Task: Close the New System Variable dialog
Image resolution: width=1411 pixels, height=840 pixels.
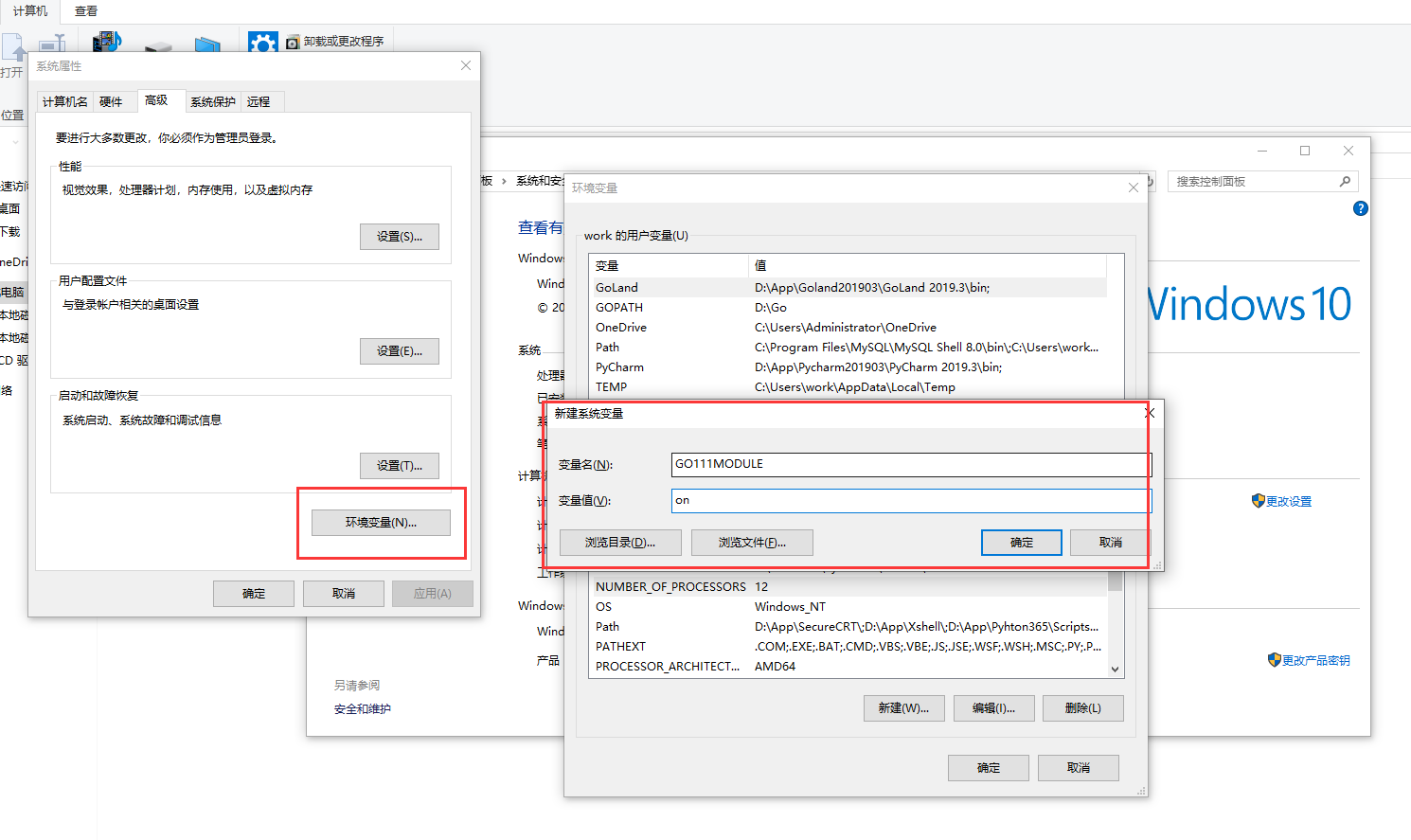Action: [1150, 413]
